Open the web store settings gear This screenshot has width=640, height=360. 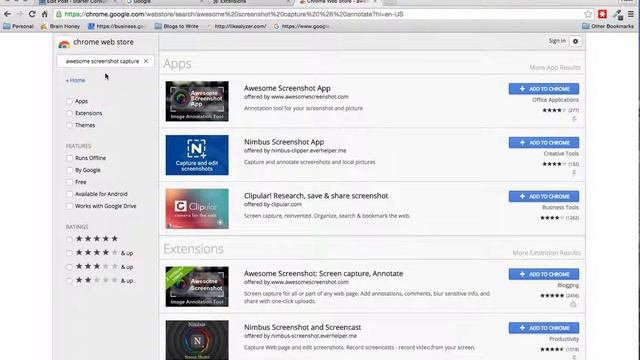[x=576, y=41]
